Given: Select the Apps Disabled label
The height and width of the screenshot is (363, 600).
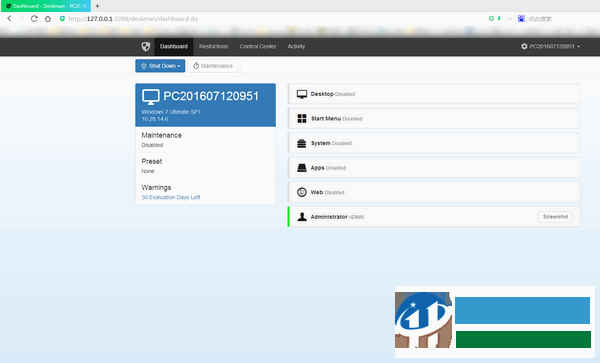Looking at the screenshot, I should coord(328,168).
